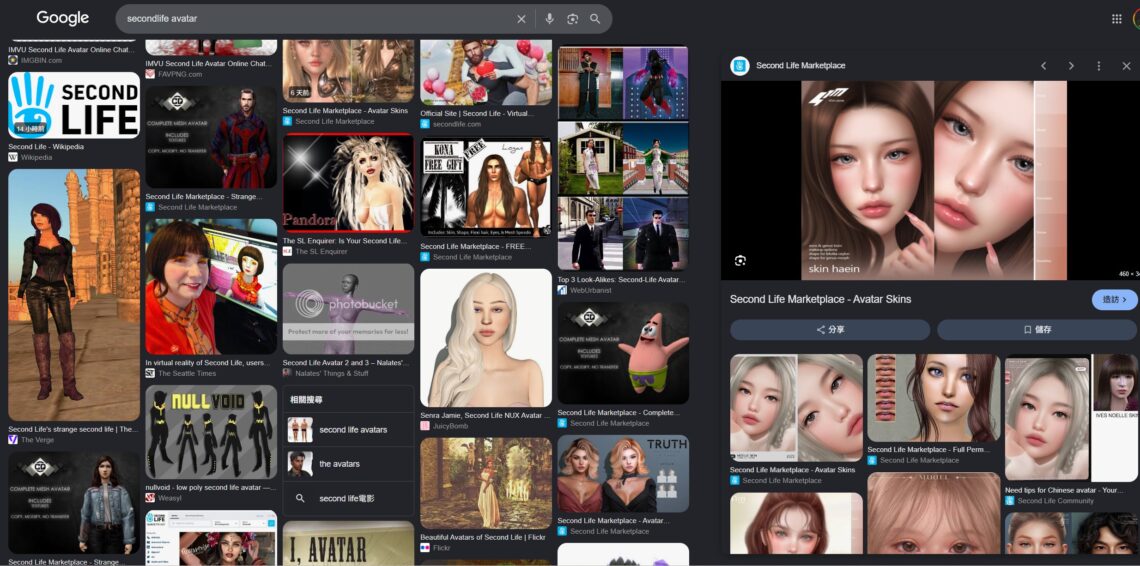The image size is (1140, 566).
Task: Click the blue visit button
Action: 1115,300
